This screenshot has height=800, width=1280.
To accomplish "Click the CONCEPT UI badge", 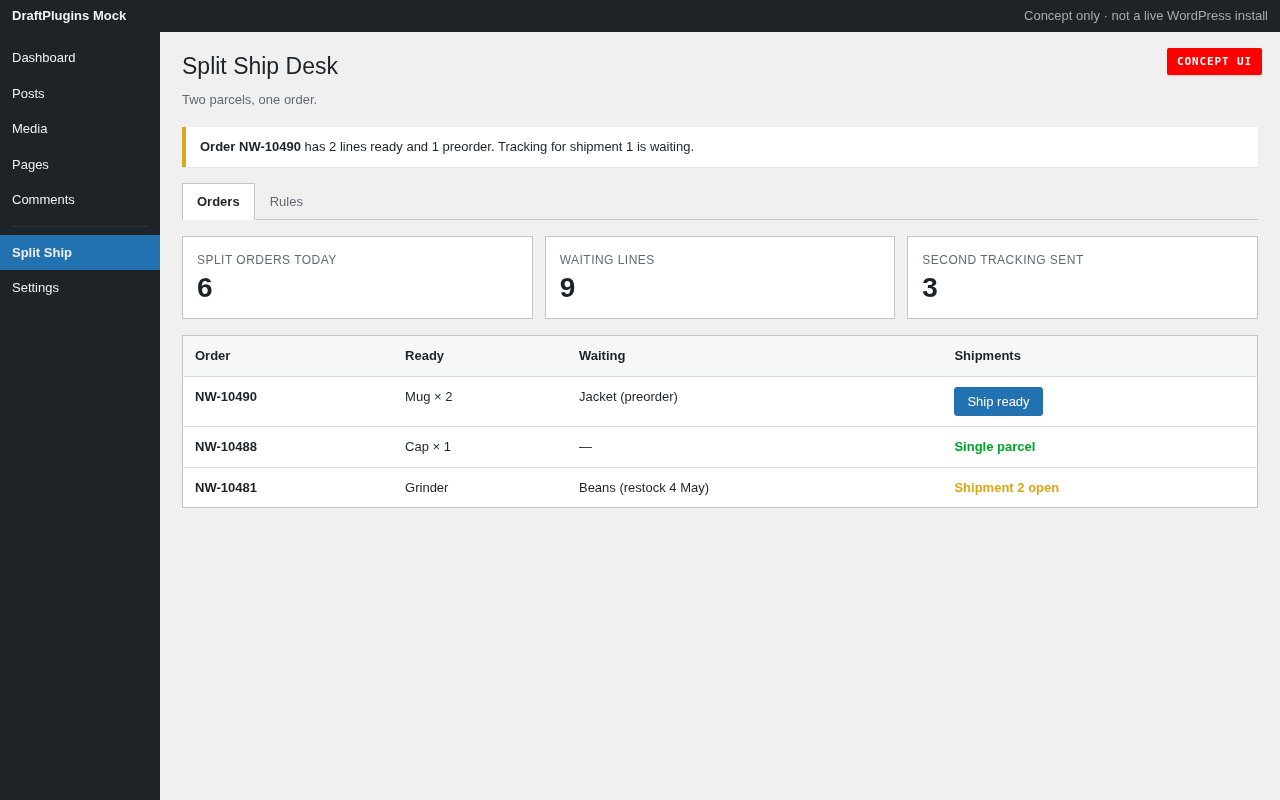I will pos(1214,62).
